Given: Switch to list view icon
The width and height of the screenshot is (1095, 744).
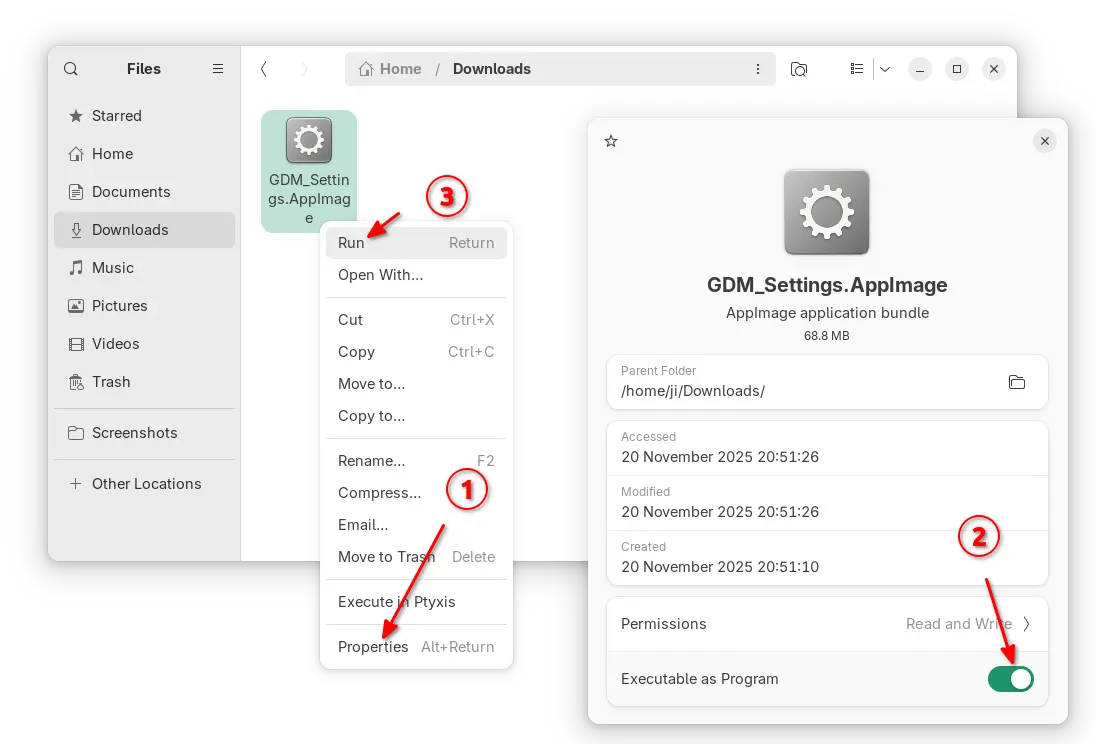Looking at the screenshot, I should tap(857, 69).
